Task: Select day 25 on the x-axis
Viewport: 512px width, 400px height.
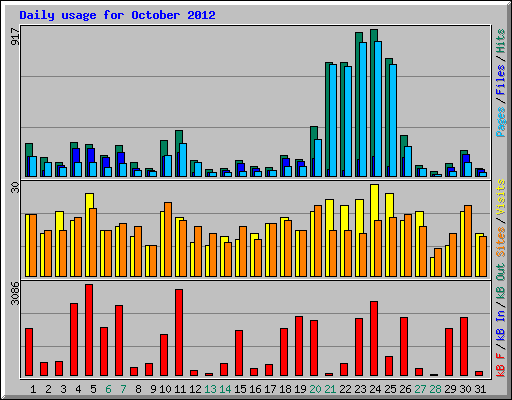Action: (390, 389)
